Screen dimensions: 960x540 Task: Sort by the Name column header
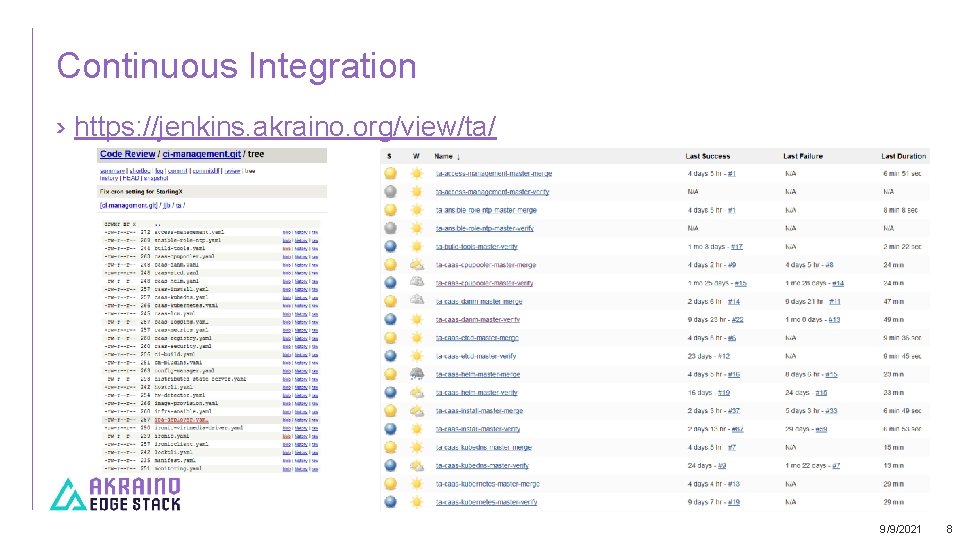[x=447, y=156]
